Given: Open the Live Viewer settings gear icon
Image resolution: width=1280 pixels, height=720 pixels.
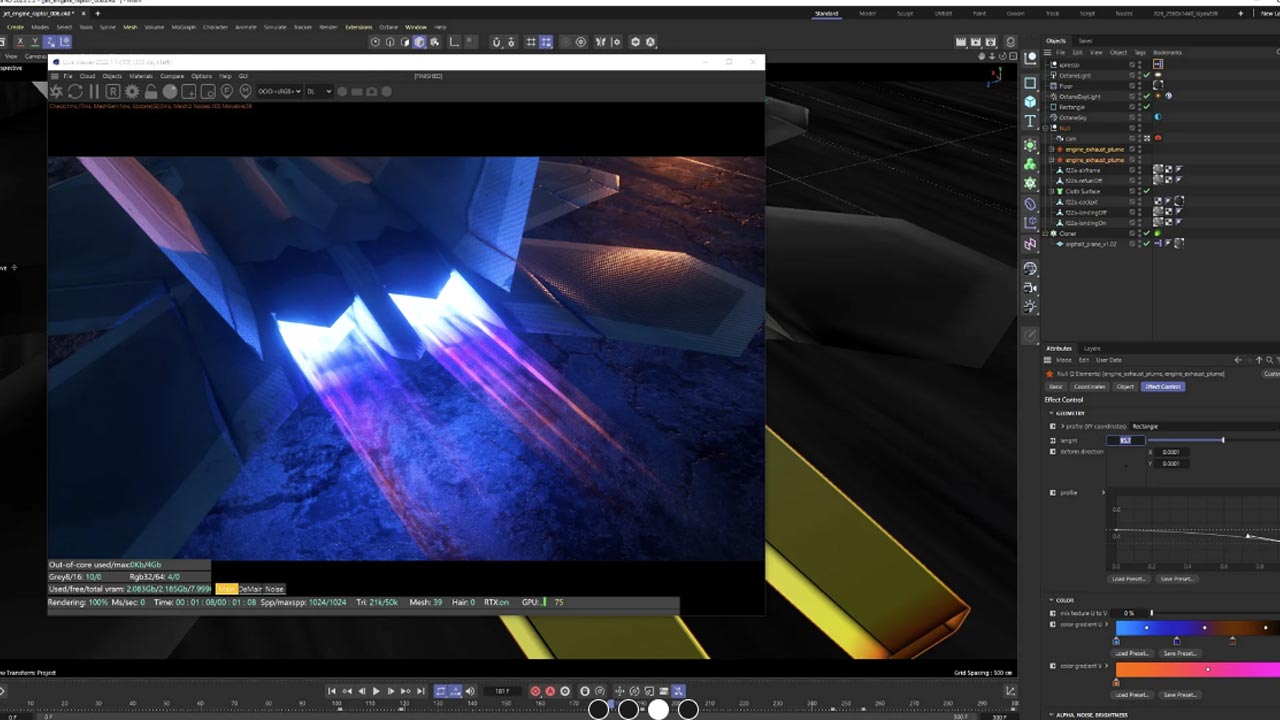Looking at the screenshot, I should 131,91.
